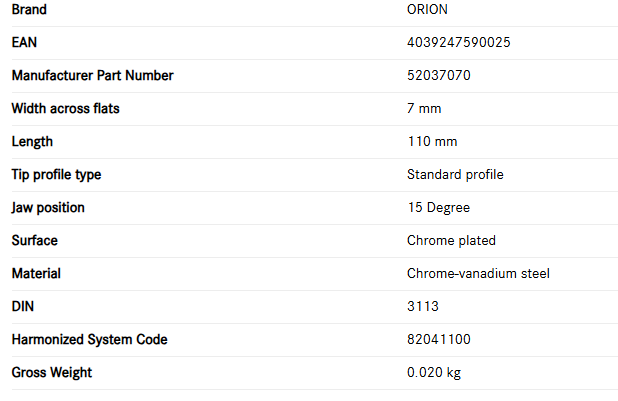Select the ORION brand value
The height and width of the screenshot is (401, 618).
[x=427, y=9]
